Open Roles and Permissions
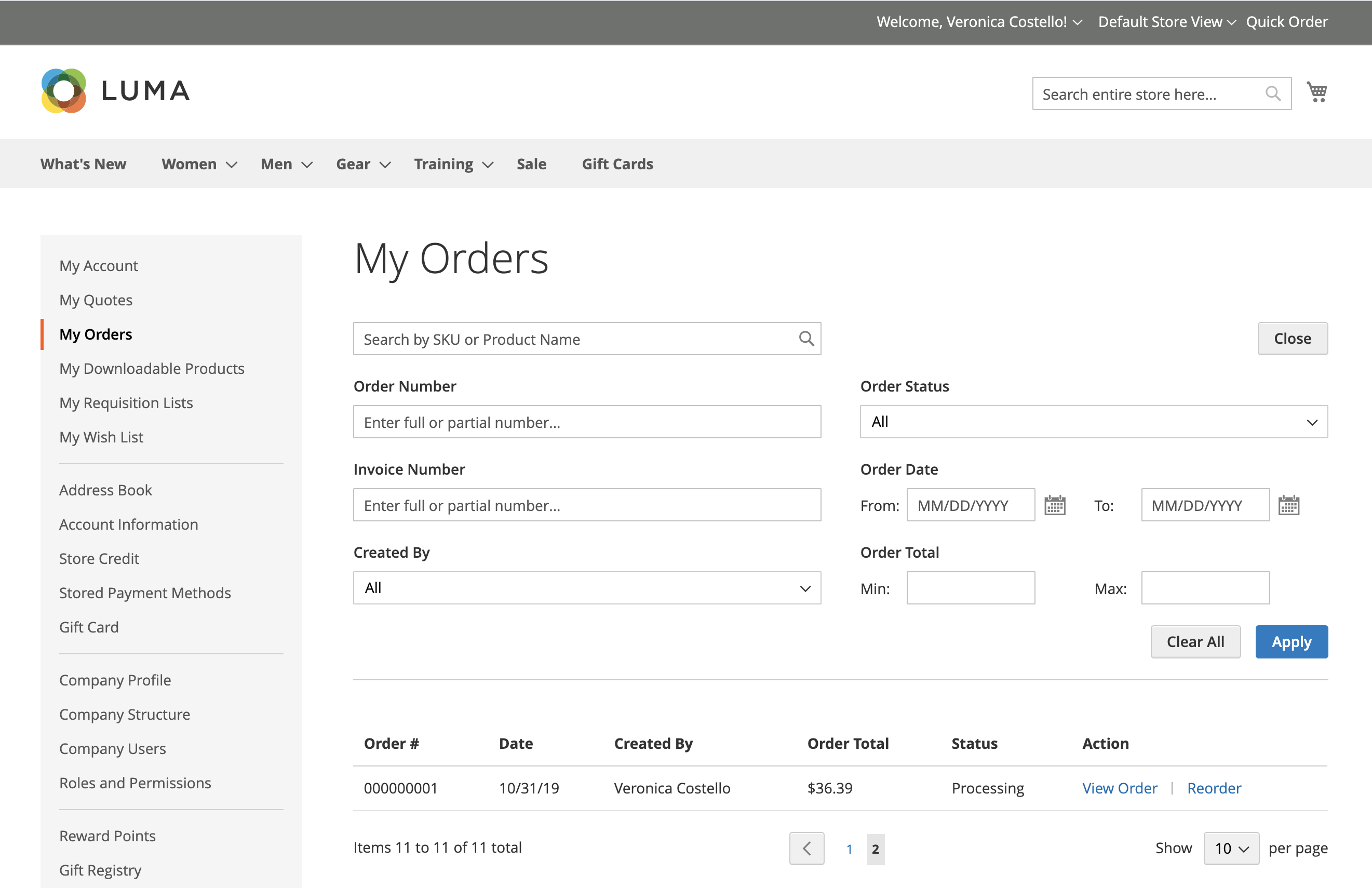The height and width of the screenshot is (888, 1372). tap(135, 783)
